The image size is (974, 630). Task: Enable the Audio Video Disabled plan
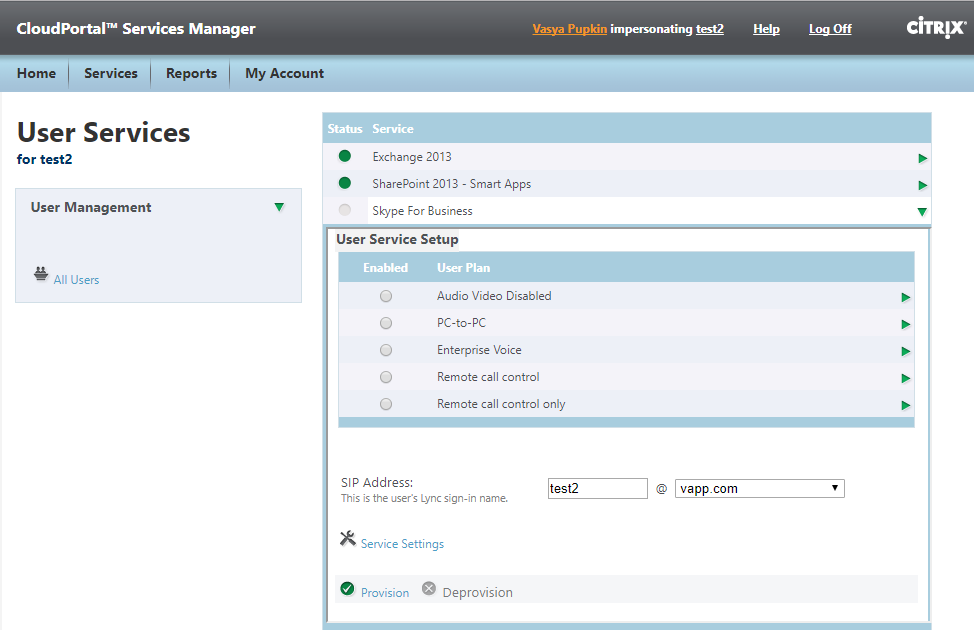386,296
